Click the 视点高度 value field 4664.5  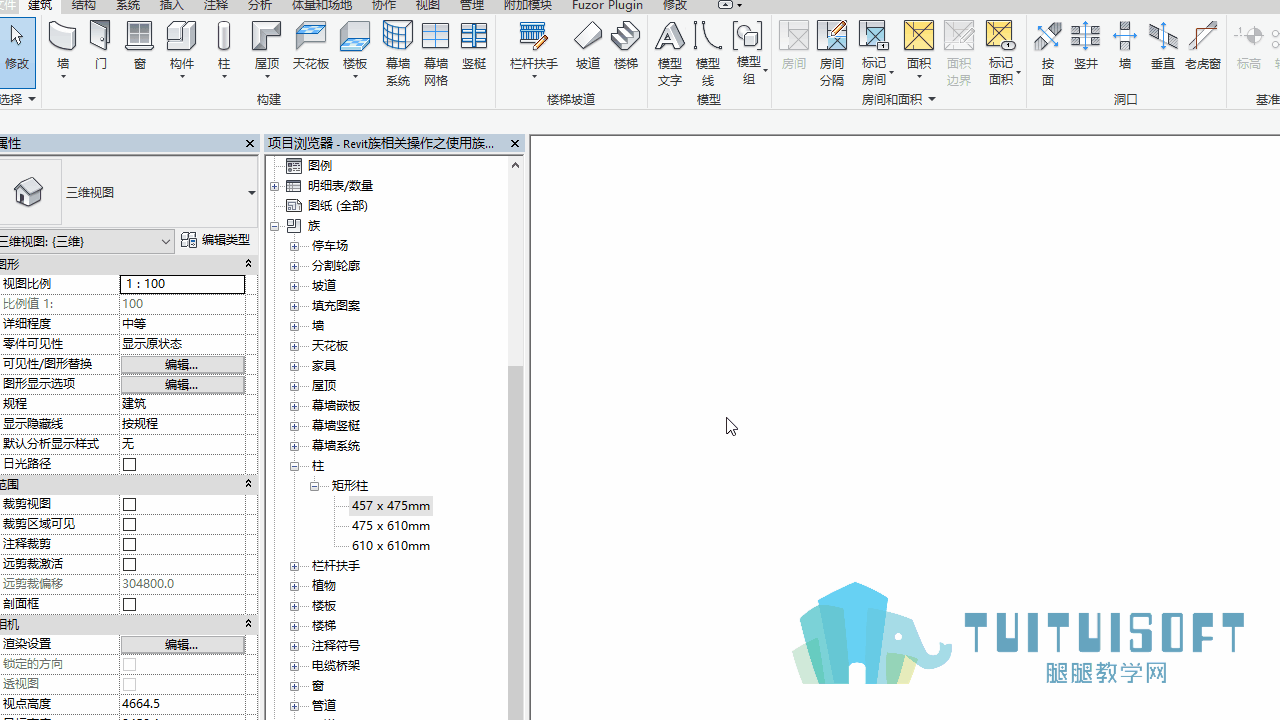tap(182, 704)
